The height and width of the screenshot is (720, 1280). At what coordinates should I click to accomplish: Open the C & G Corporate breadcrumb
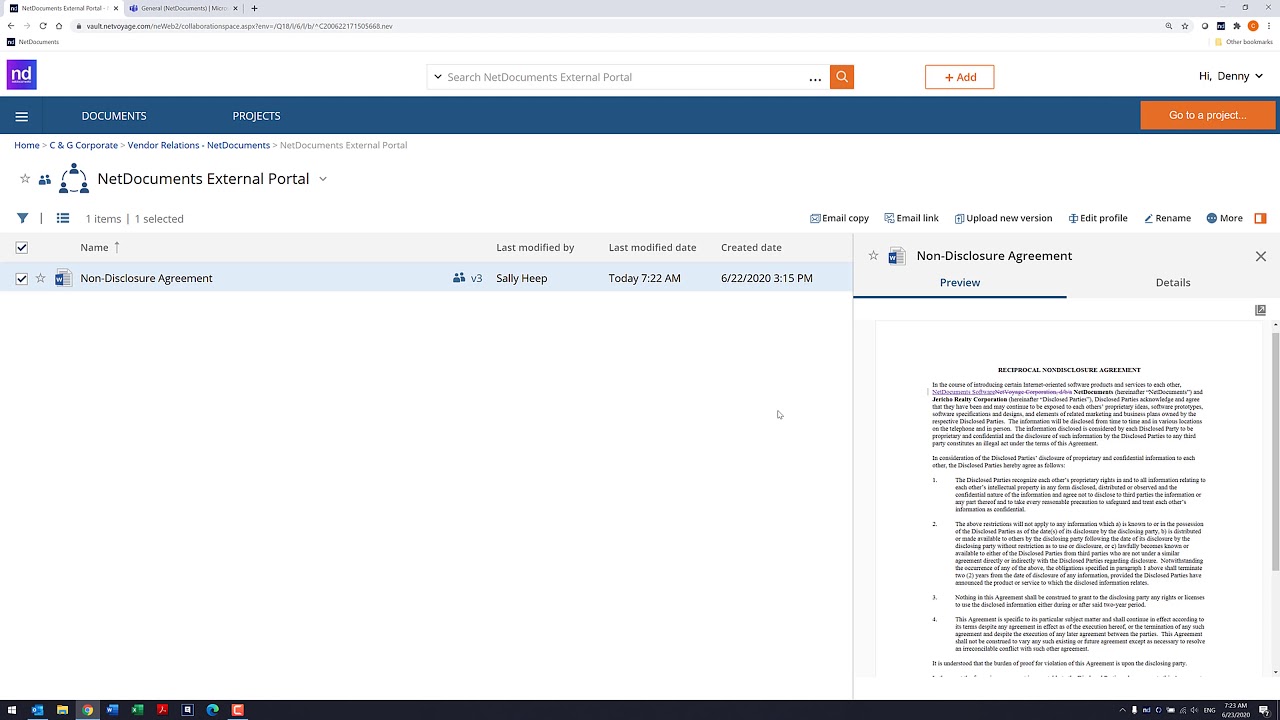(83, 145)
